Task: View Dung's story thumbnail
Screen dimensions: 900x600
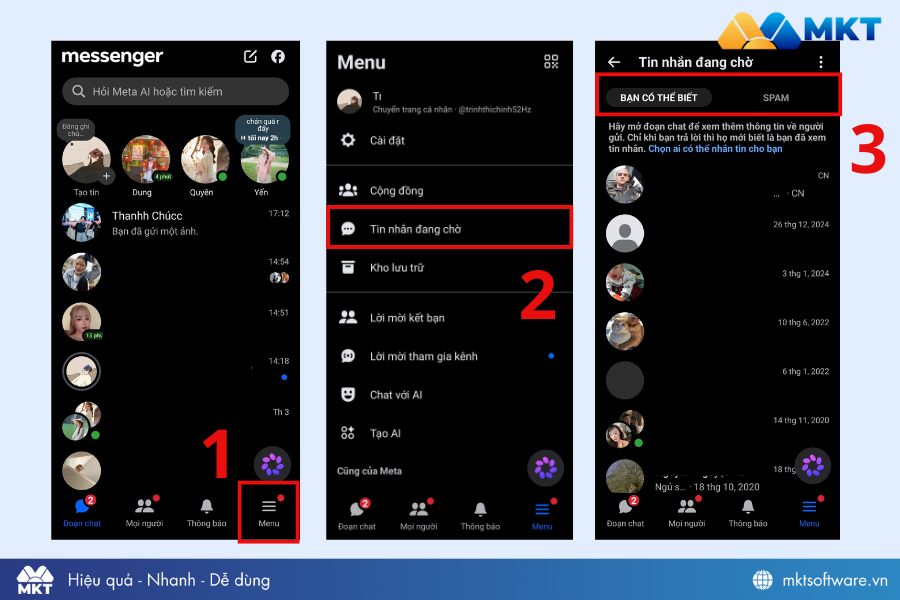Action: tap(146, 160)
